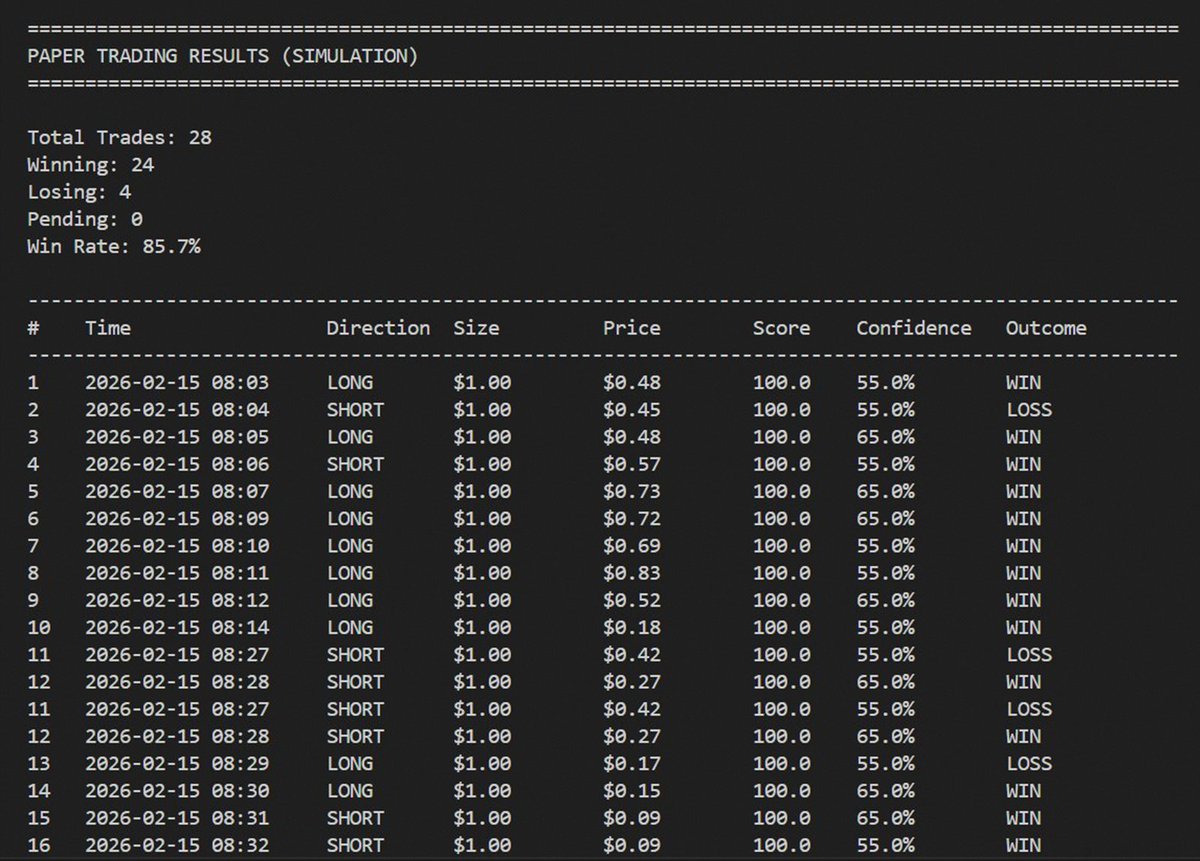Select timestamp '2026-02-15 08:29'
Image resolution: width=1200 pixels, height=861 pixels.
coord(177,763)
